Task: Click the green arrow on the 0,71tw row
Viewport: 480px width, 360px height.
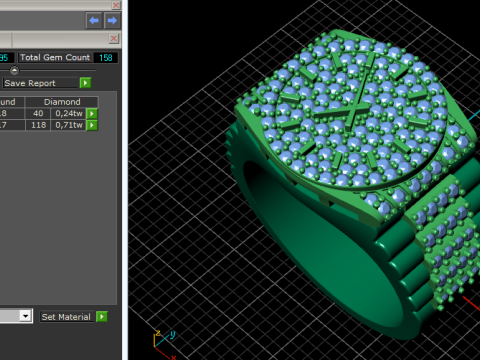Action: point(92,125)
